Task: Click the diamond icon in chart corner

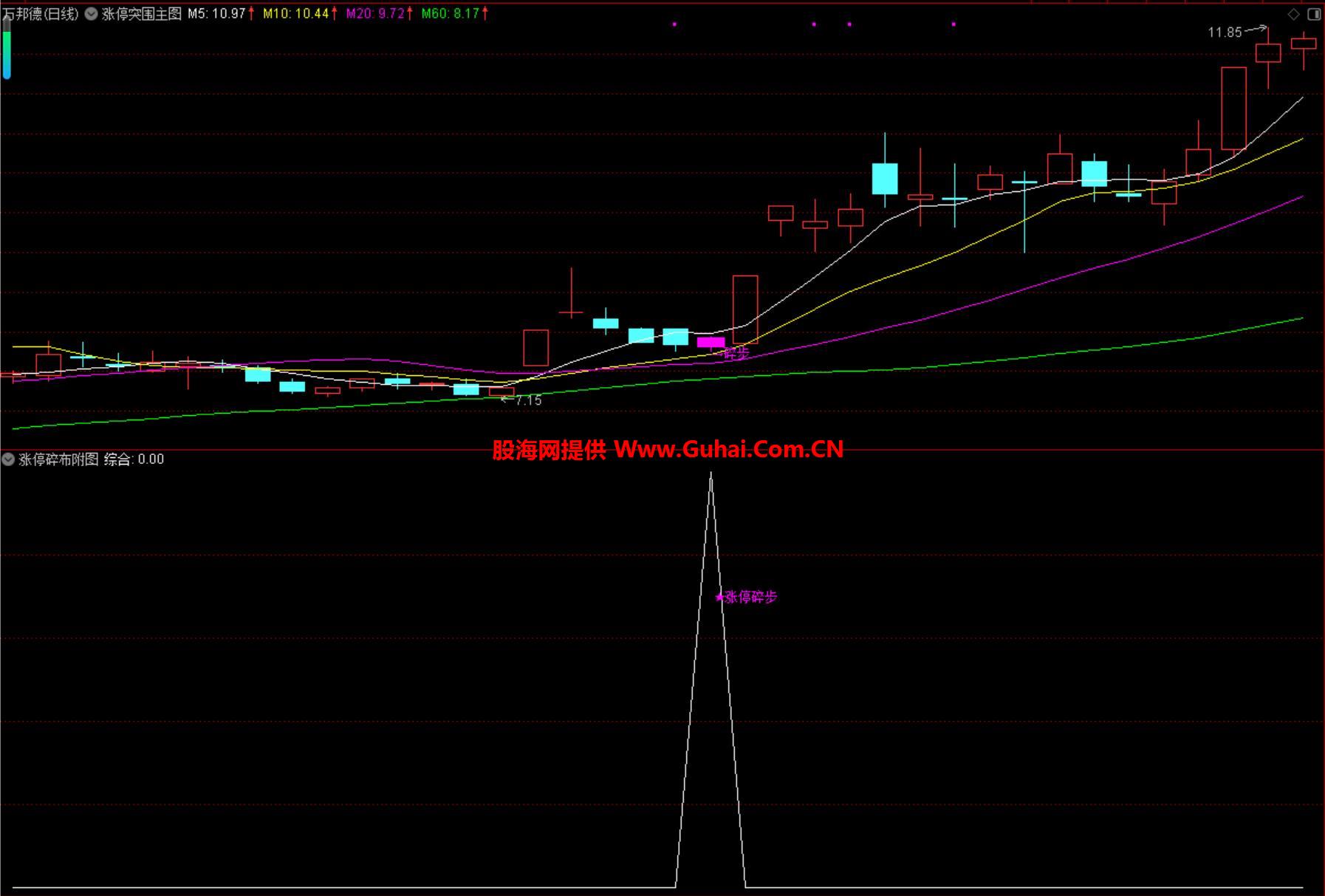Action: 1294,14
